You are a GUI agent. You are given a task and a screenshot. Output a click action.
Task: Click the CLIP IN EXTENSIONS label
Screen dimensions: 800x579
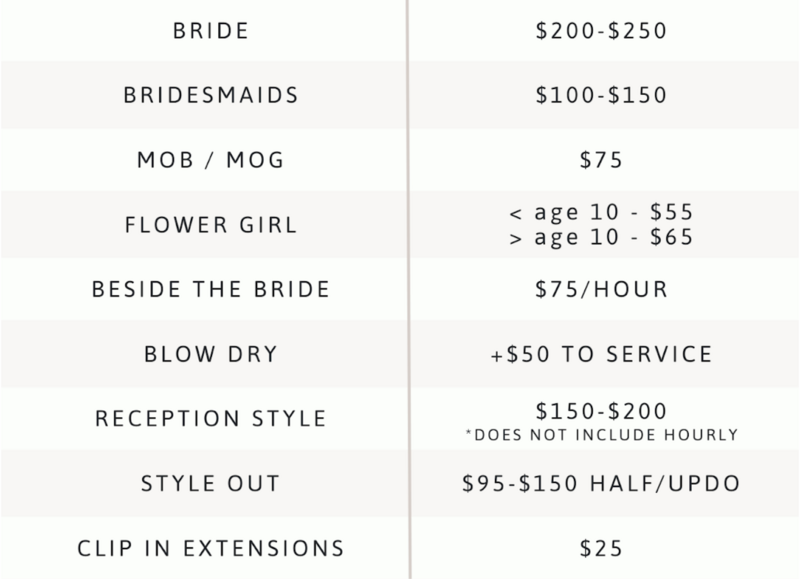211,548
